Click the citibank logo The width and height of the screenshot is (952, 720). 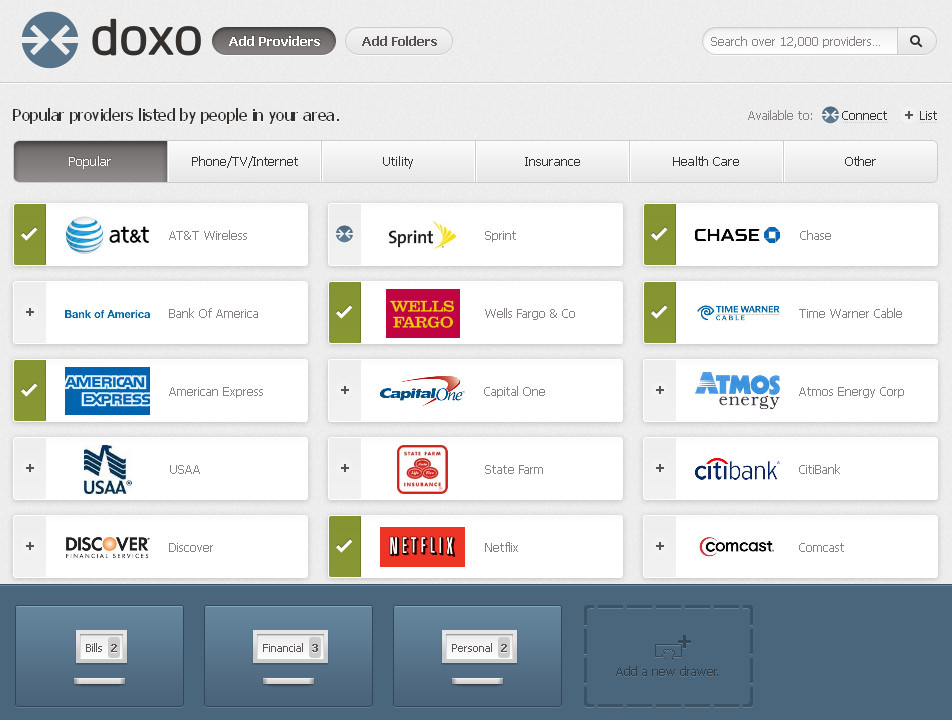tap(737, 470)
